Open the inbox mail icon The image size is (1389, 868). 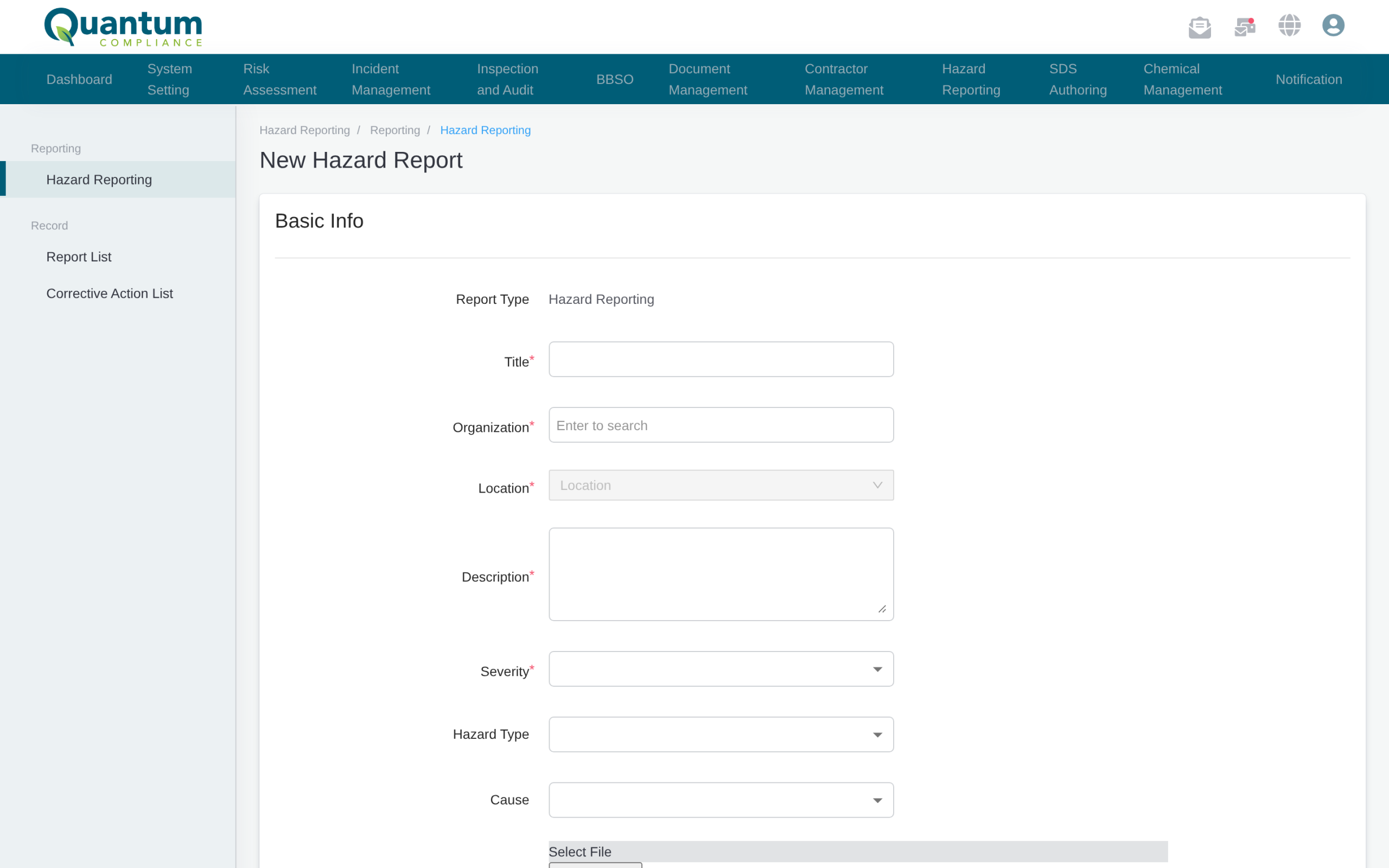1200,27
